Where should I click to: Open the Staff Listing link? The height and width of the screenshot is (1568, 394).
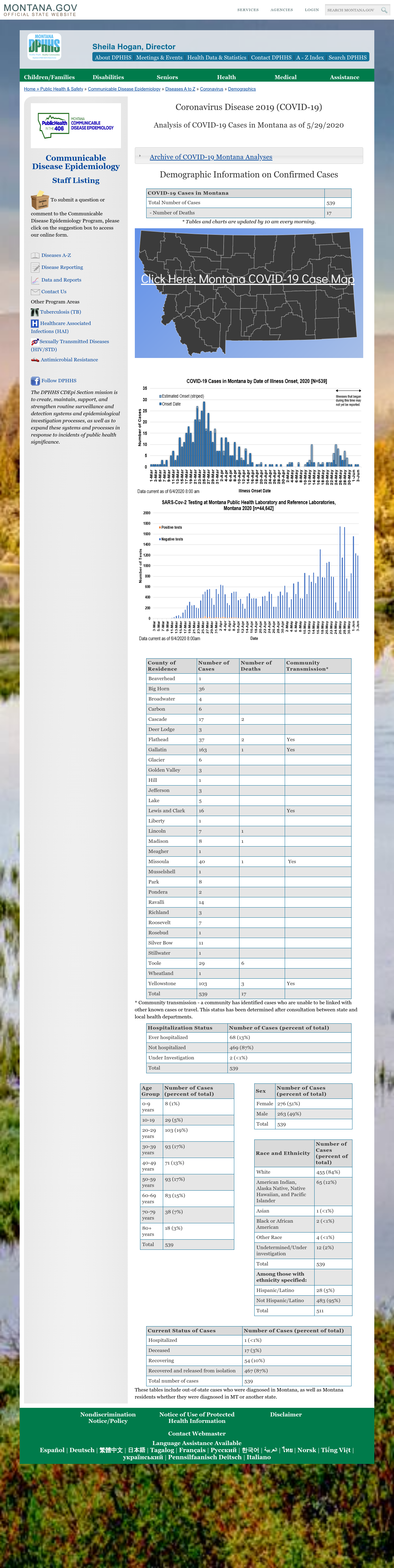click(x=76, y=181)
